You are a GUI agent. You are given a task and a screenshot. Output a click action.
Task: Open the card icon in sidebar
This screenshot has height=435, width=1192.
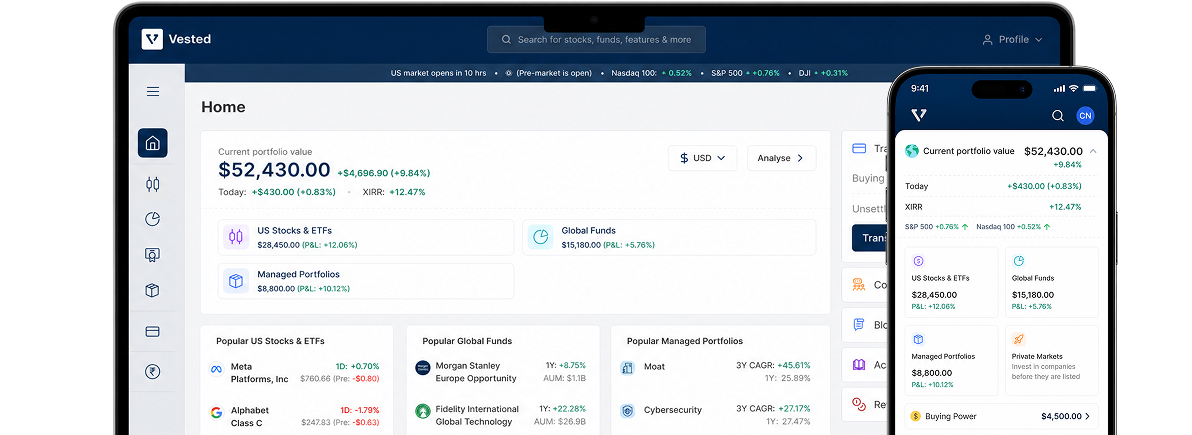point(153,332)
